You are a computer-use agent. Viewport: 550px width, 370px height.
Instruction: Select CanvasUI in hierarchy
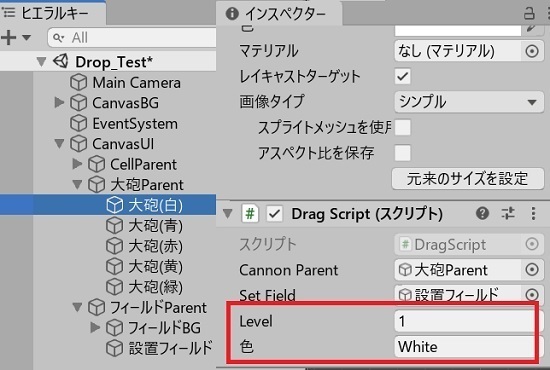pyautogui.click(x=123, y=144)
